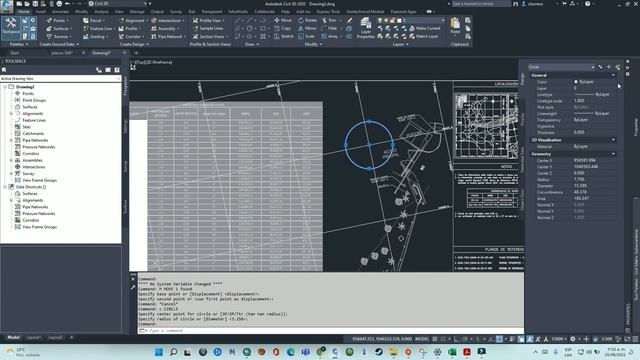
Task: Toggle grid display in status bar
Action: pyautogui.click(x=435, y=339)
